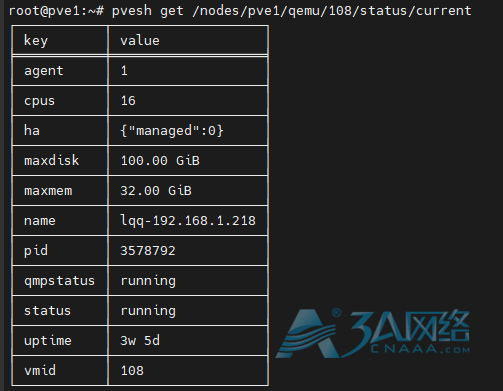Click the "value" column header
Screen dimensions: 503x391
pos(140,41)
